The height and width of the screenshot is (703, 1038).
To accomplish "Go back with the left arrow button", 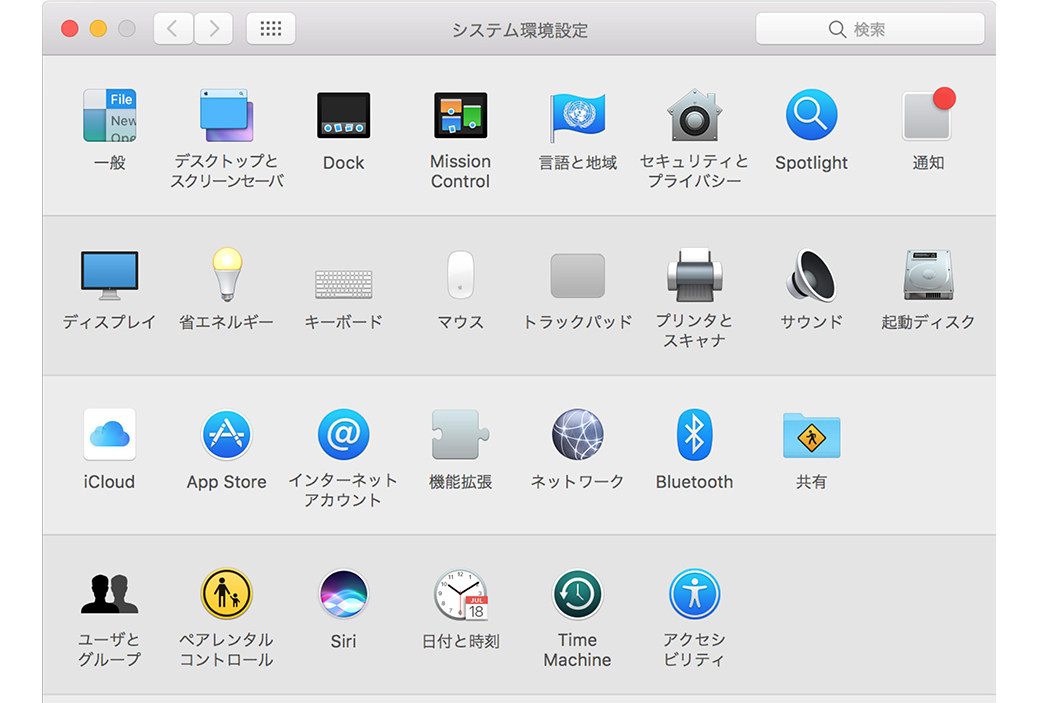I will point(173,28).
